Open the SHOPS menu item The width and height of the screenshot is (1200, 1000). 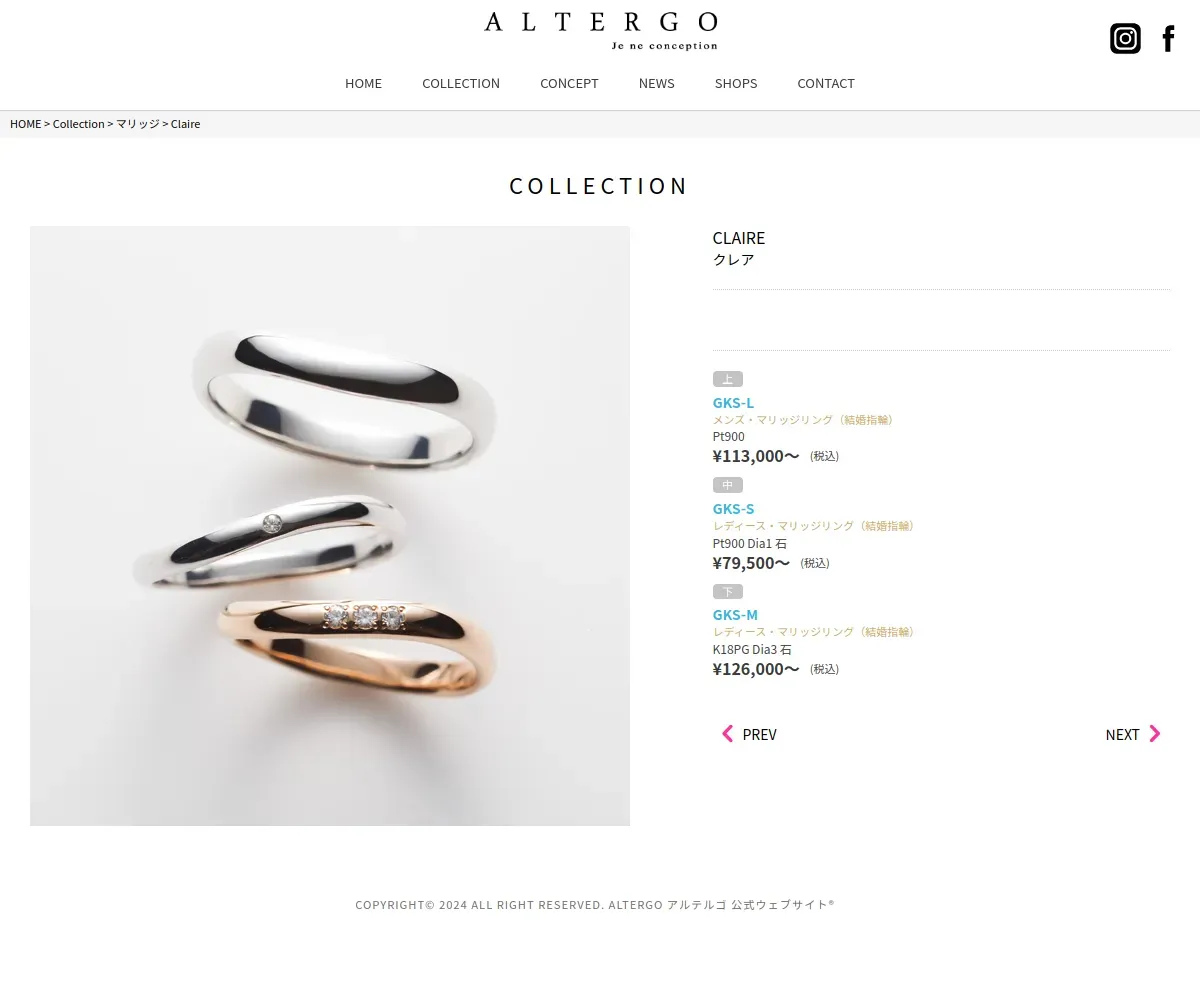tap(736, 83)
